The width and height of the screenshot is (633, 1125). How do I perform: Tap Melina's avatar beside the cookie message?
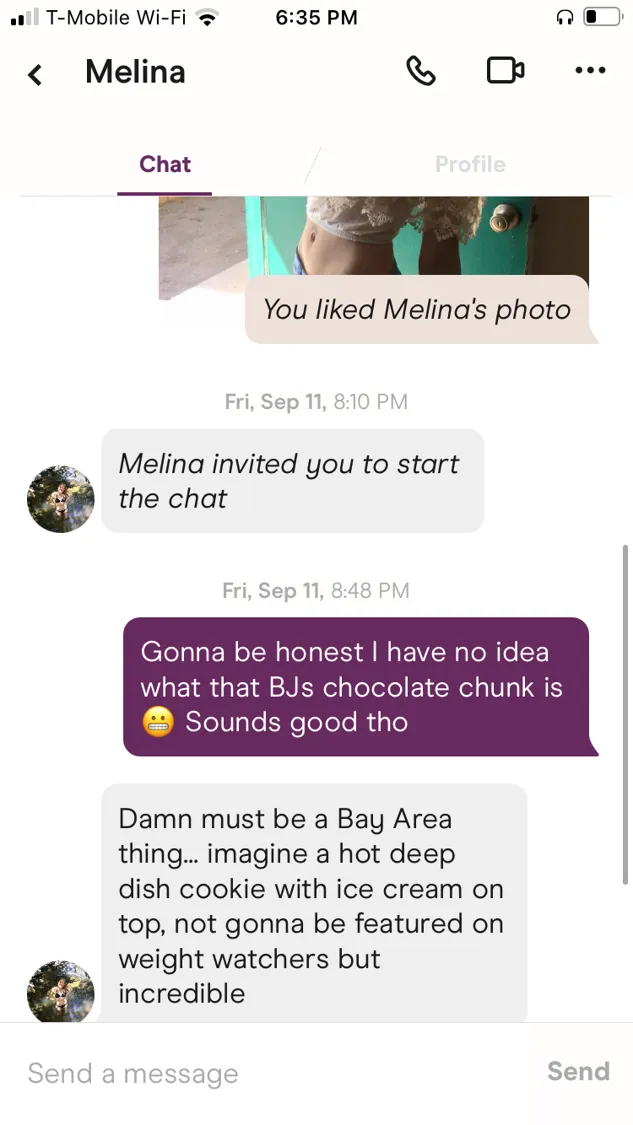tap(60, 992)
